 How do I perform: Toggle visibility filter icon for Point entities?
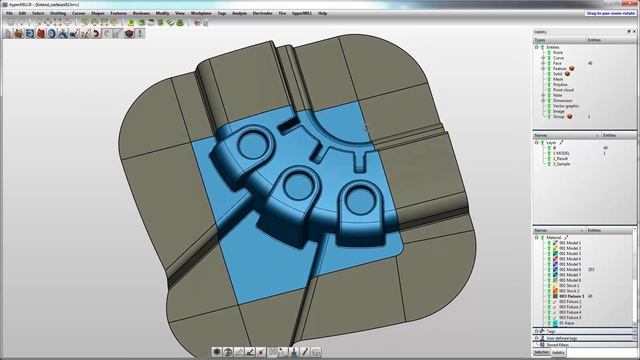pyautogui.click(x=549, y=53)
